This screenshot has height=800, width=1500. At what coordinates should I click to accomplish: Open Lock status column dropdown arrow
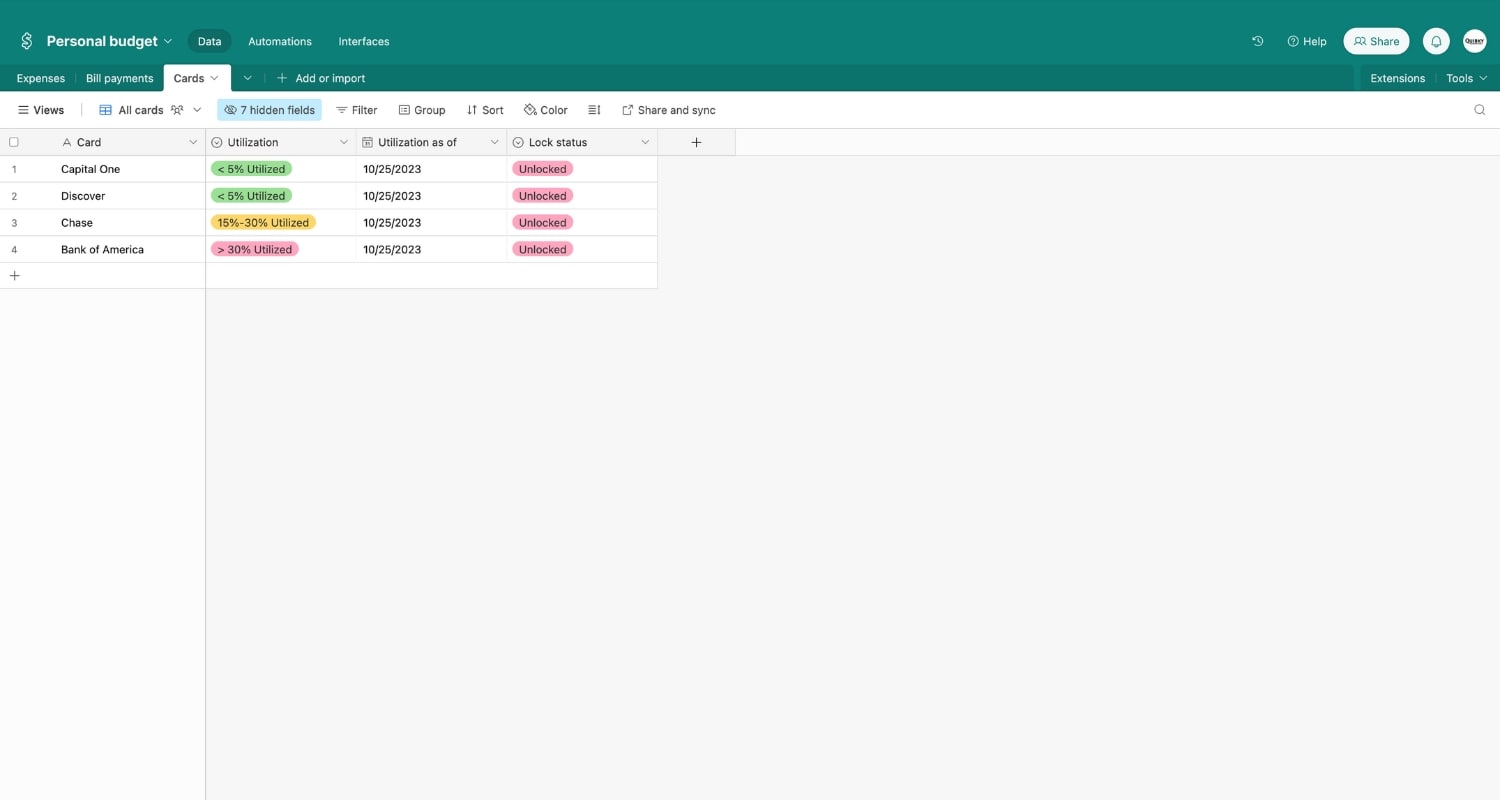pos(645,142)
